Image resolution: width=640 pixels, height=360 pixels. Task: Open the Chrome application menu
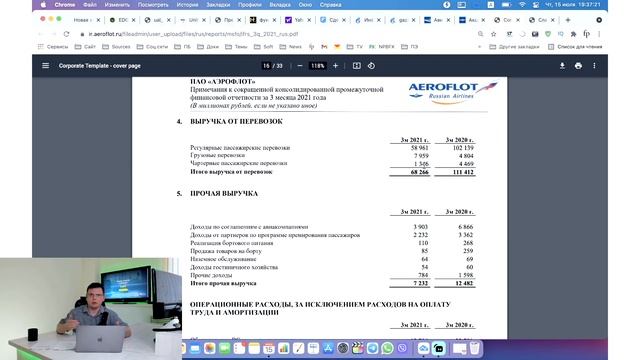point(64,4)
